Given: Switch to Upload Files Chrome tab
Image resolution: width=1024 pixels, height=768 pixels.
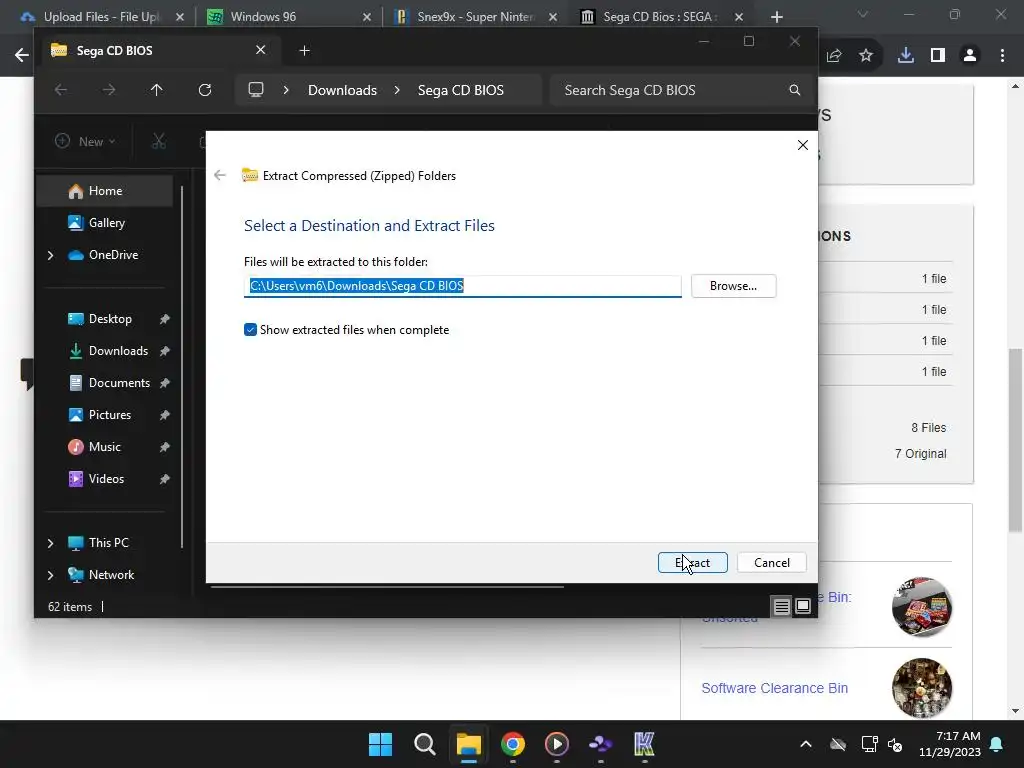Looking at the screenshot, I should (101, 16).
